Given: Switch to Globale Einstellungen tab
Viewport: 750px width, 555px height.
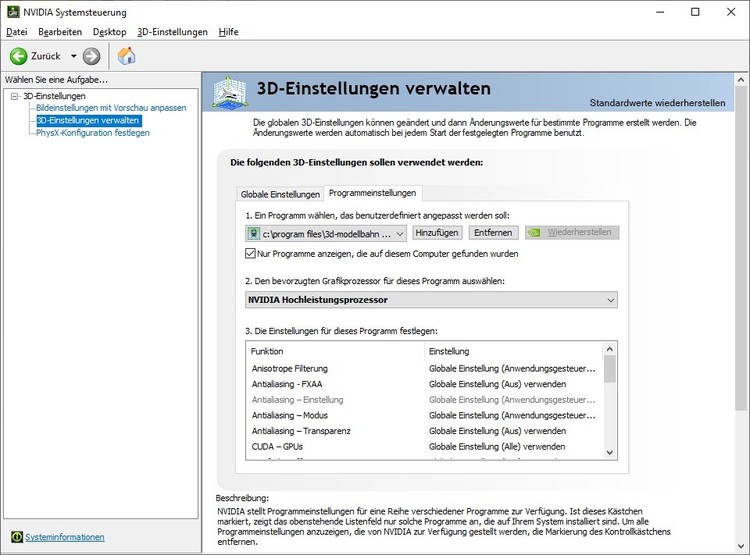Looking at the screenshot, I should [280, 194].
